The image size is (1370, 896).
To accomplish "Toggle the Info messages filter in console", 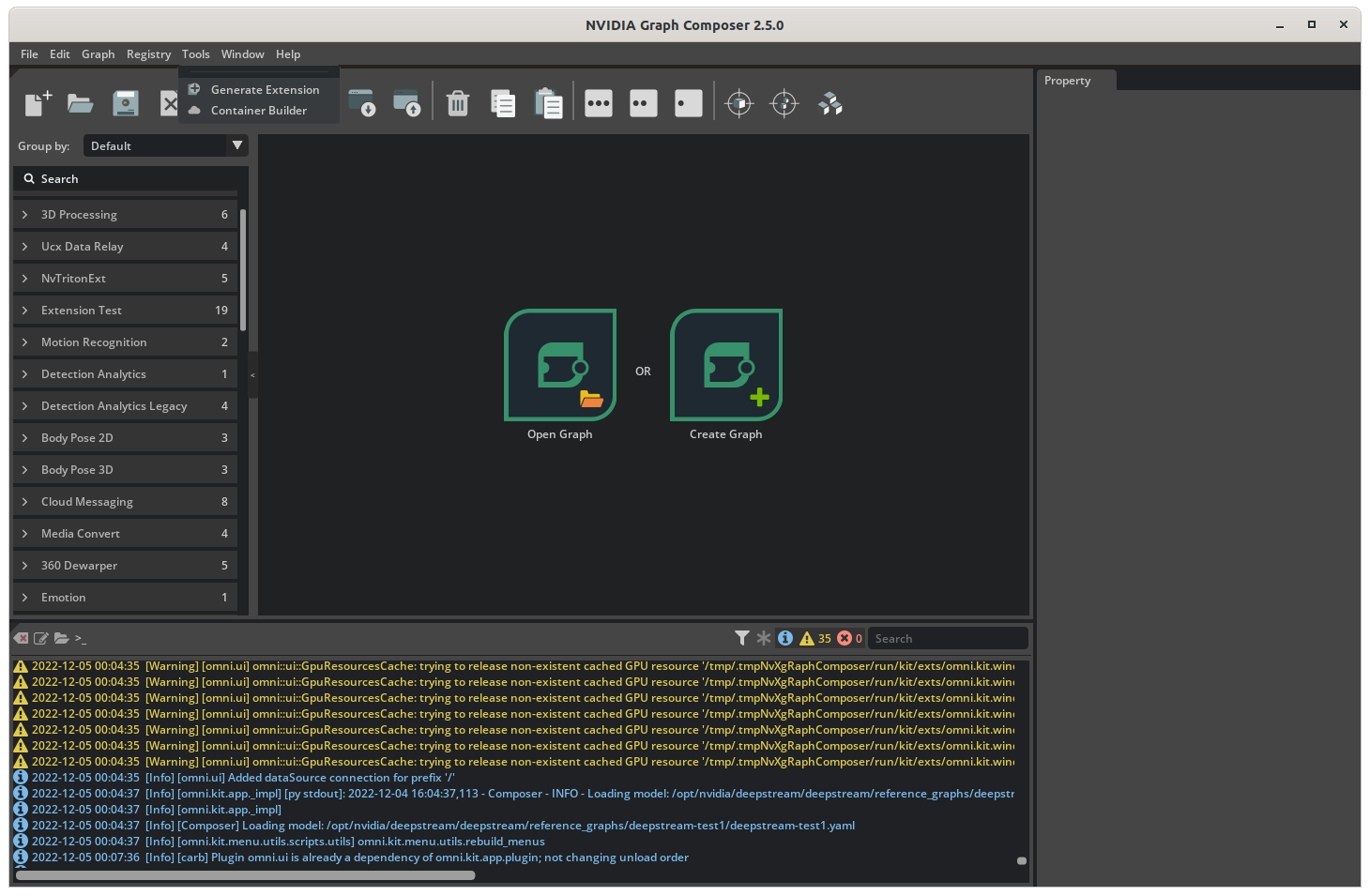I will (785, 638).
